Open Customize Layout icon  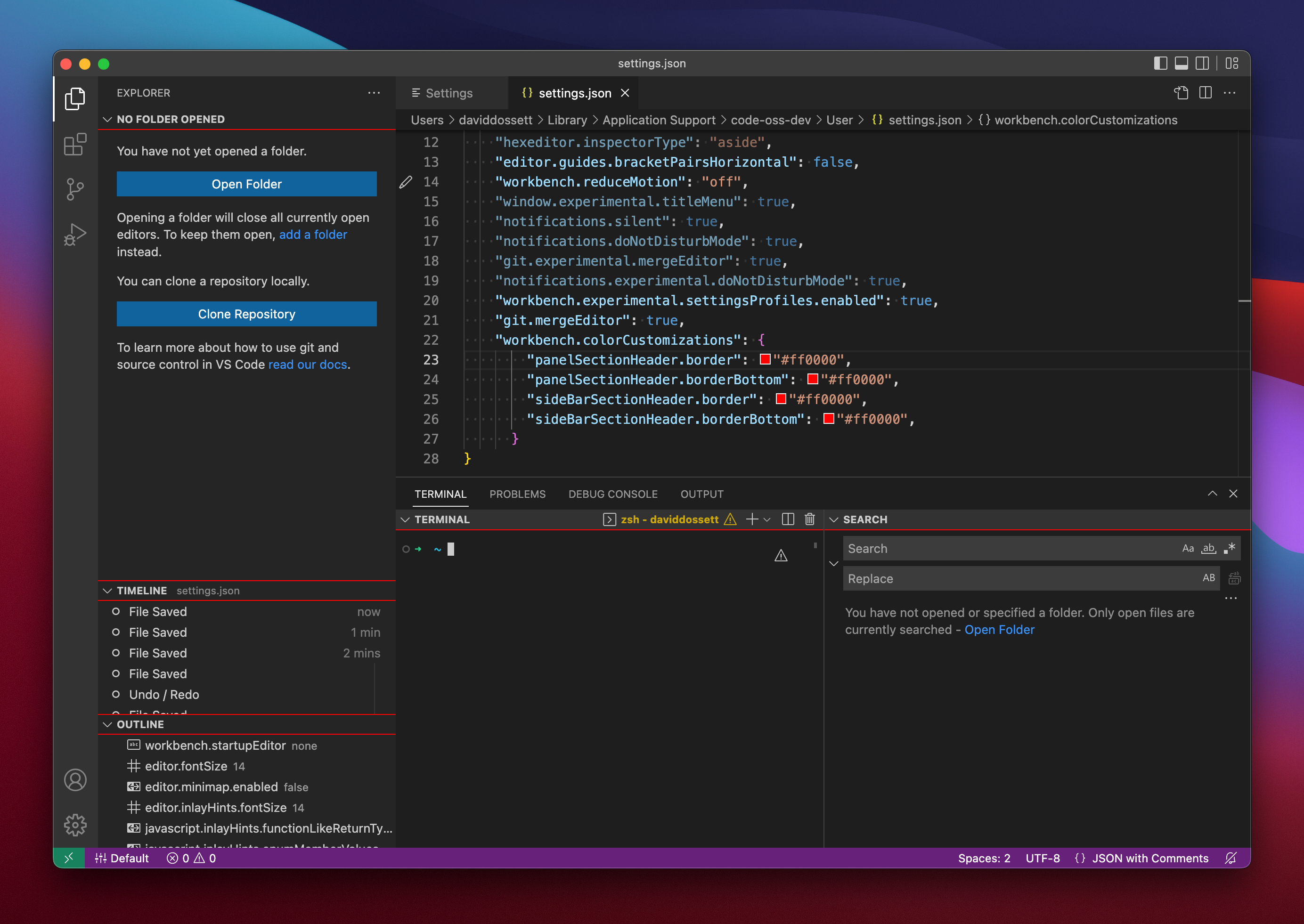[1232, 63]
